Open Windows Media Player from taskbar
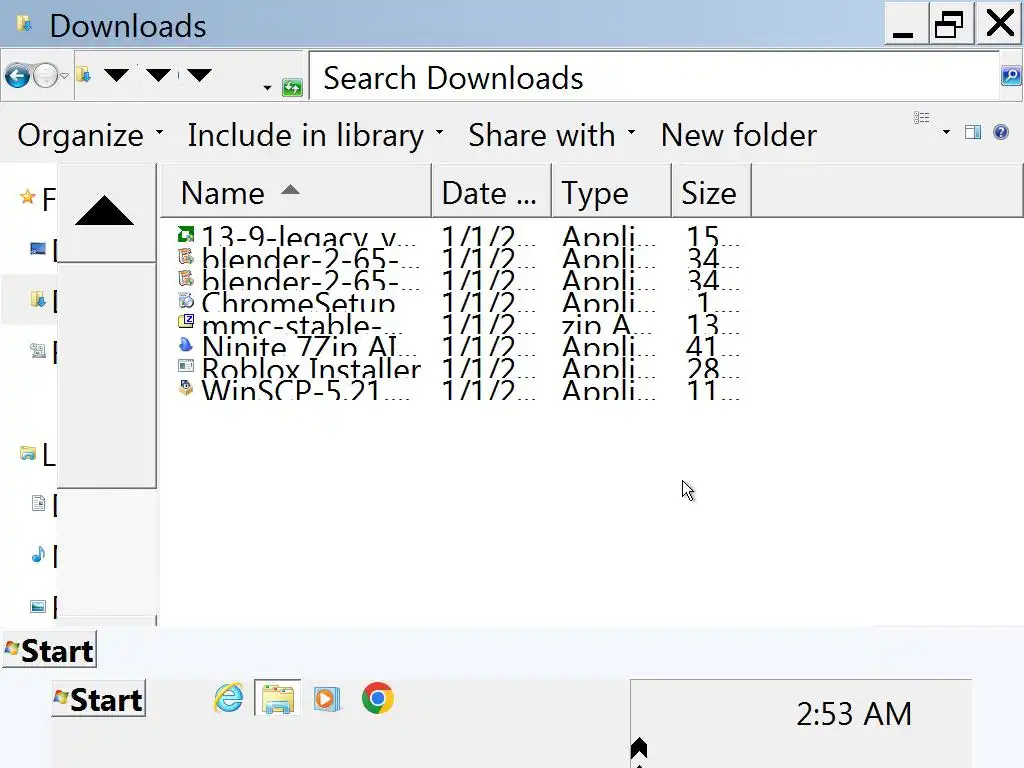 (327, 698)
